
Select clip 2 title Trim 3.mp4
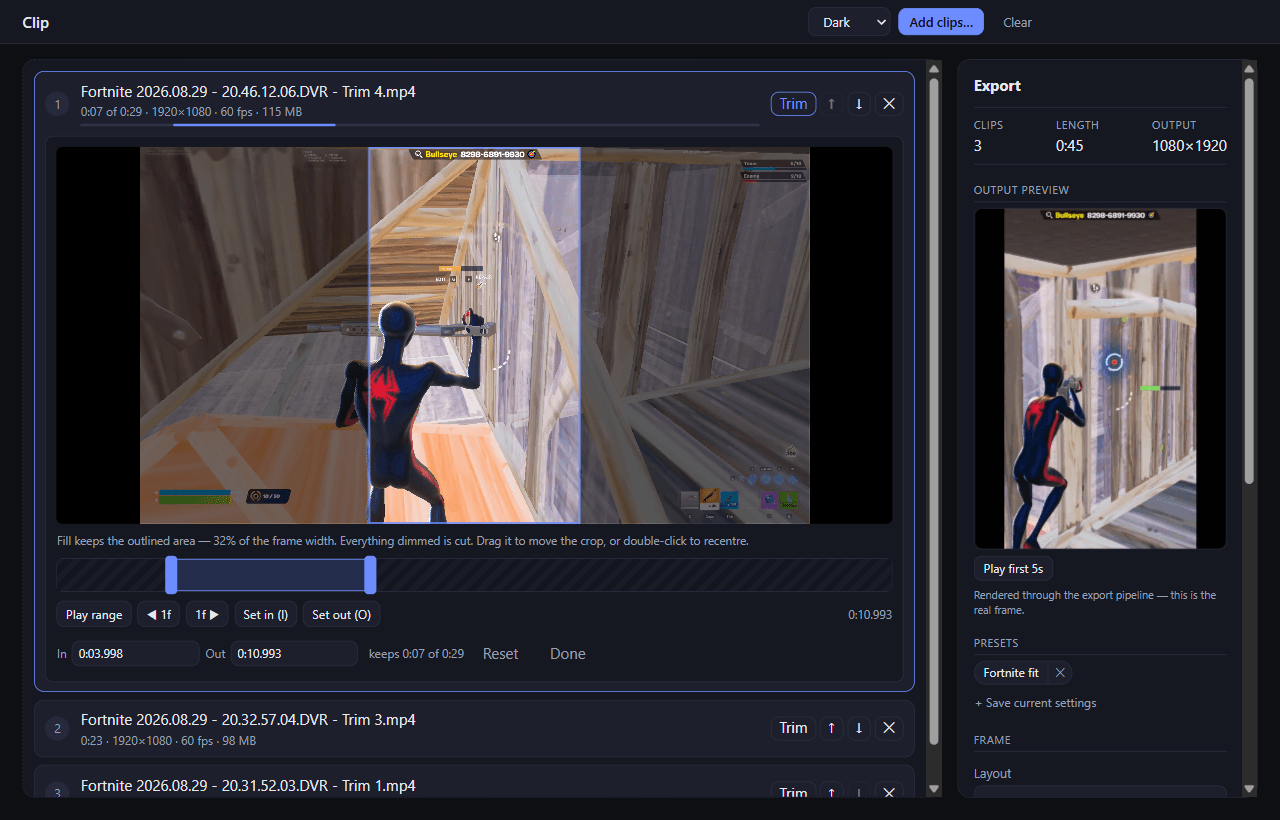click(248, 720)
